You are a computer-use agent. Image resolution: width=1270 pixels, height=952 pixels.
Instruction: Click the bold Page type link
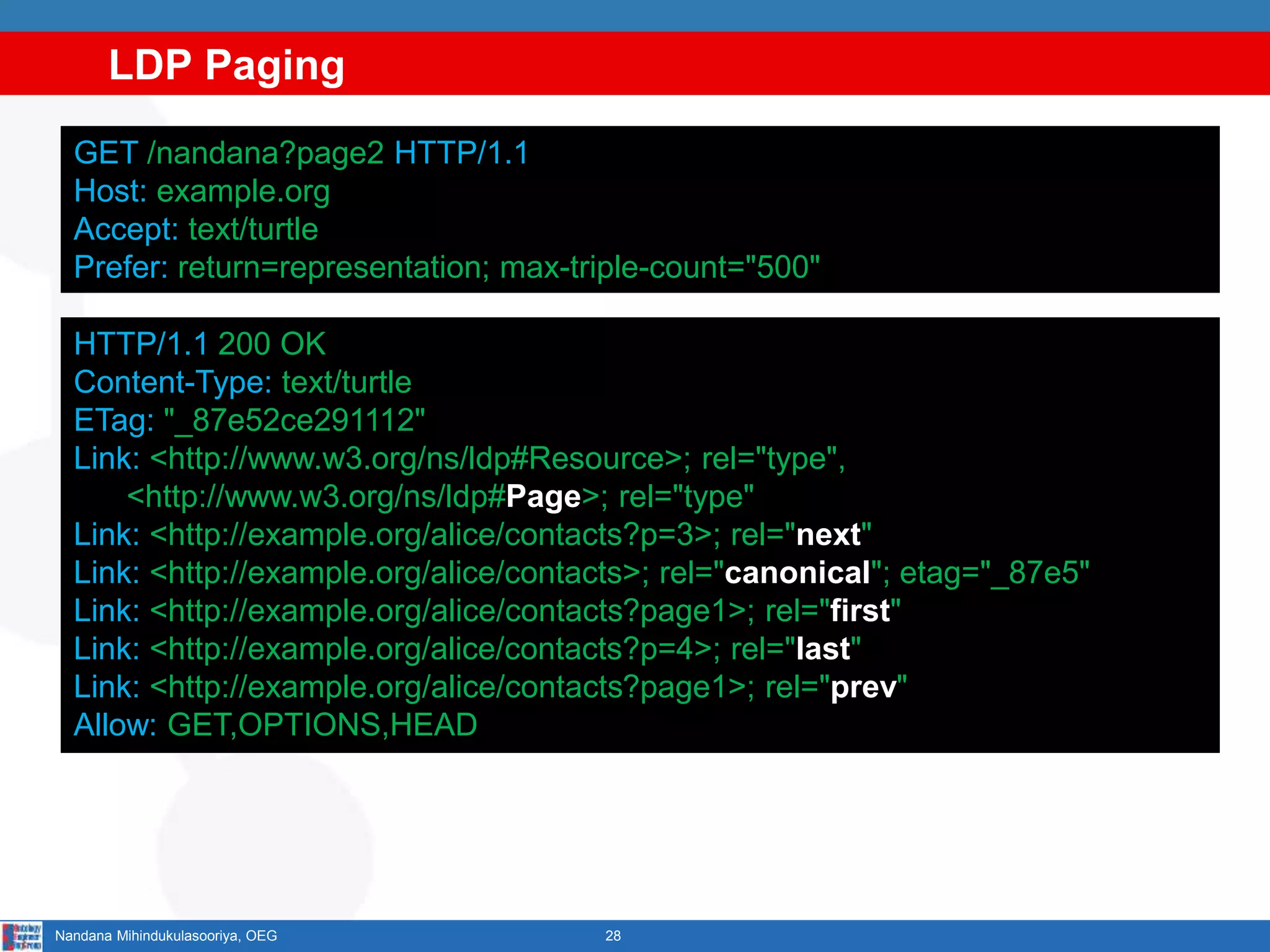(x=543, y=497)
